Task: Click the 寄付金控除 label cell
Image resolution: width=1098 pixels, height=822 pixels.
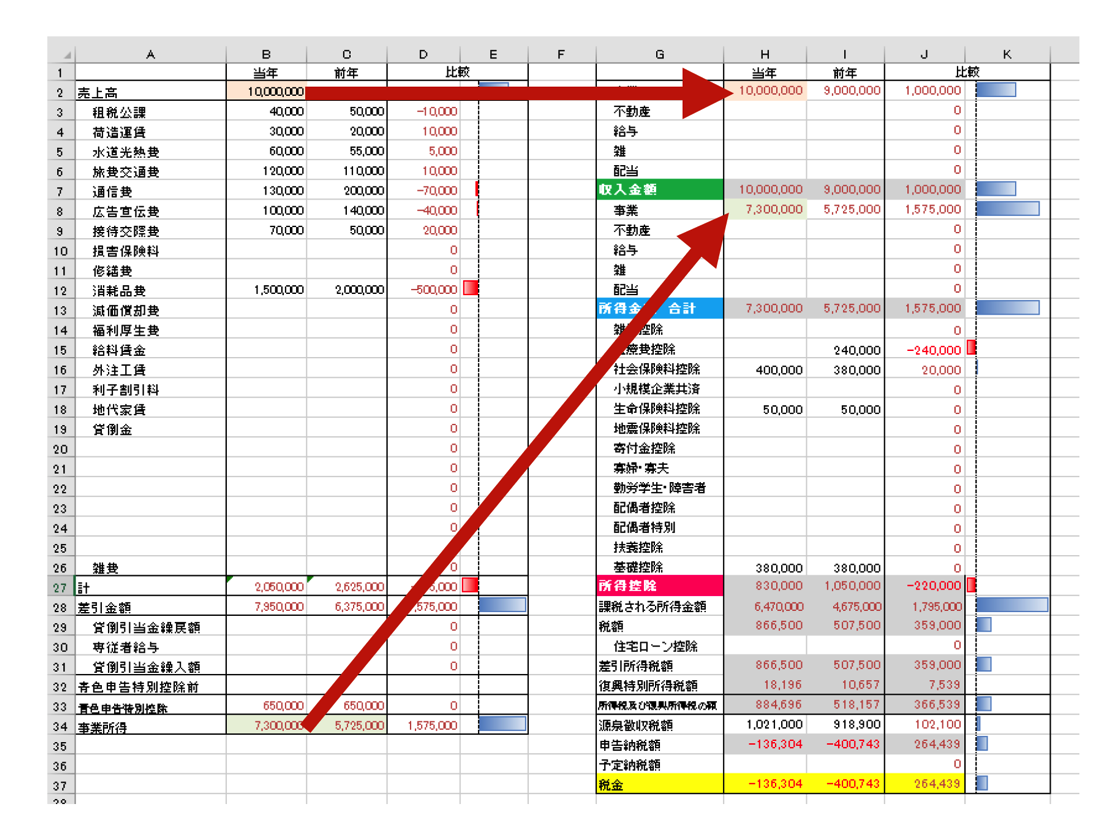Action: 660,448
